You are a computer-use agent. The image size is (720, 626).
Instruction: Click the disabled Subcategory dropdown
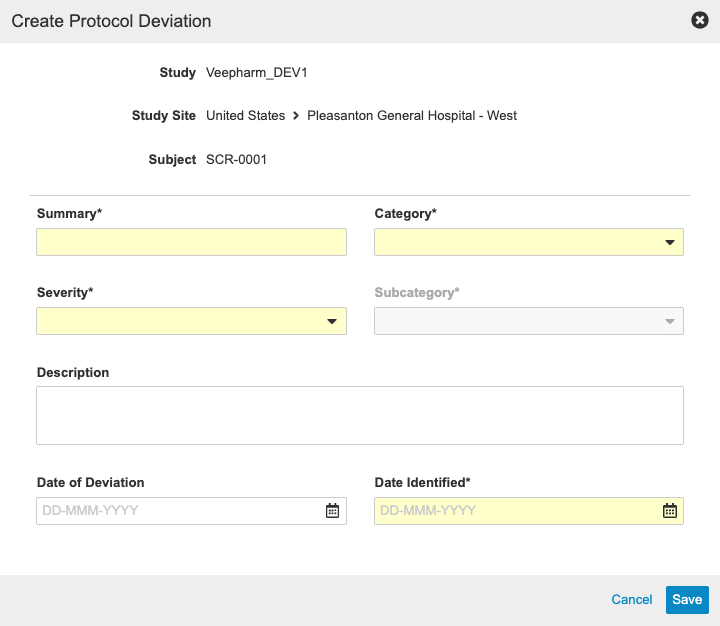(528, 321)
